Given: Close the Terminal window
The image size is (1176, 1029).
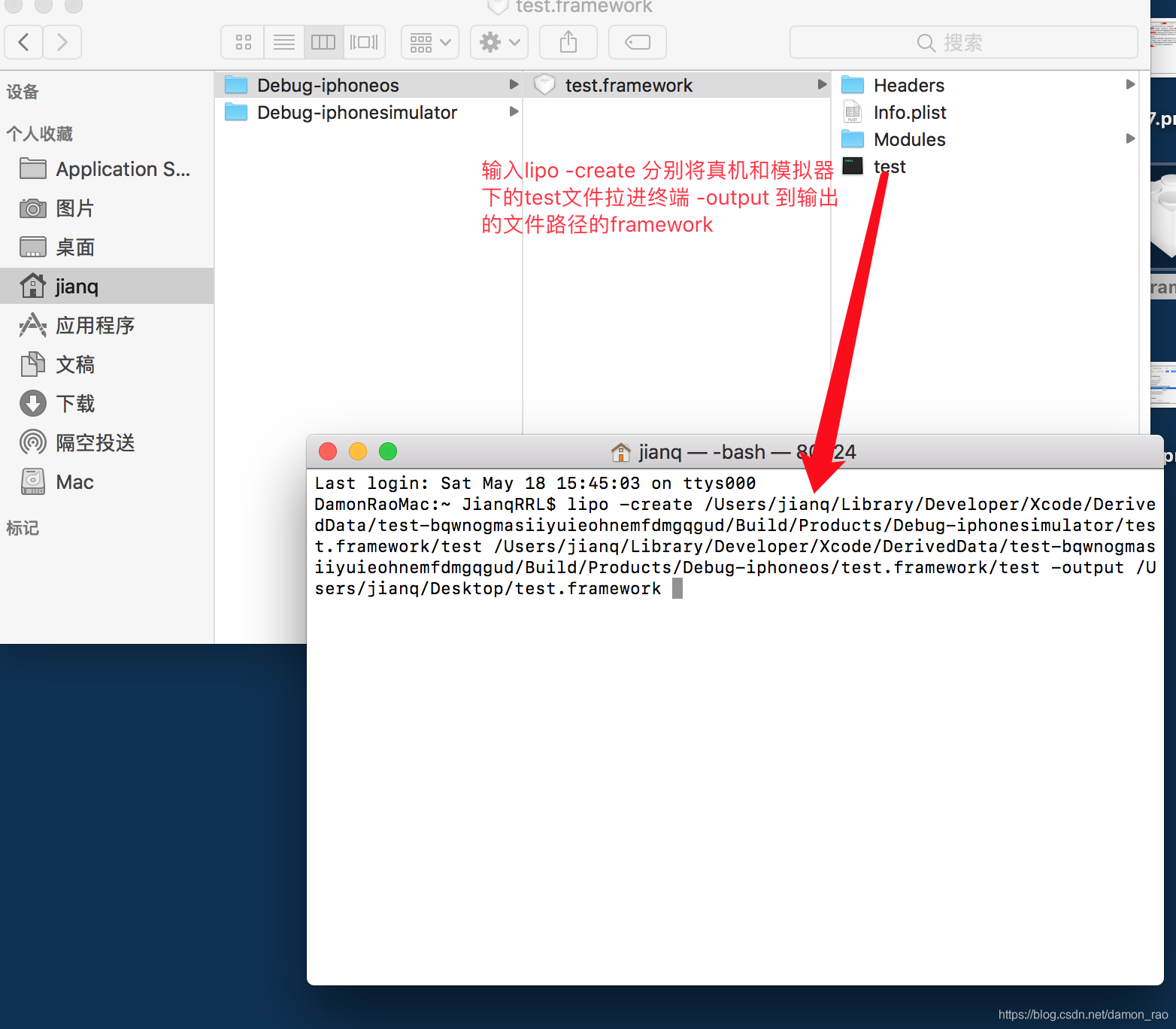Looking at the screenshot, I should [x=328, y=451].
